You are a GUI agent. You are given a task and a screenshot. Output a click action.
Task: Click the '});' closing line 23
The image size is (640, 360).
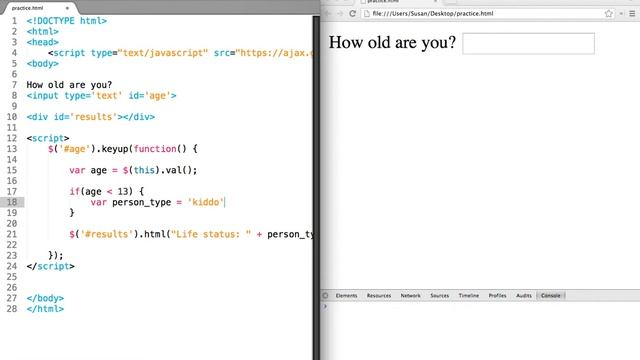point(56,256)
